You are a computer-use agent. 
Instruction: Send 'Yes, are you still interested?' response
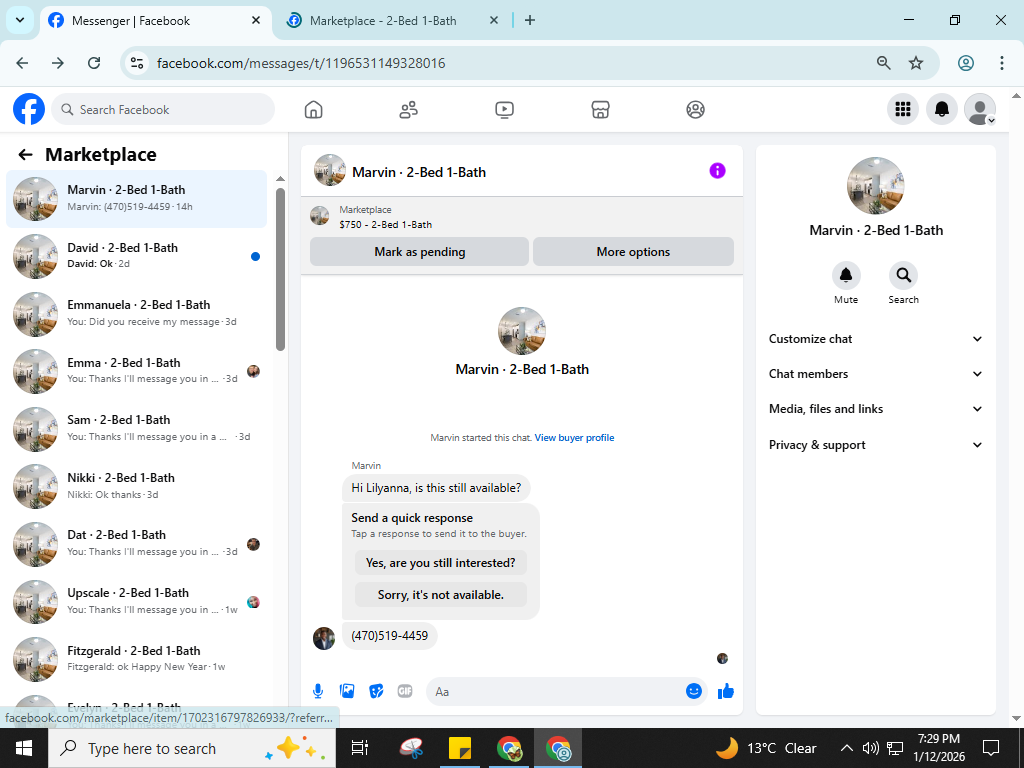(x=441, y=563)
